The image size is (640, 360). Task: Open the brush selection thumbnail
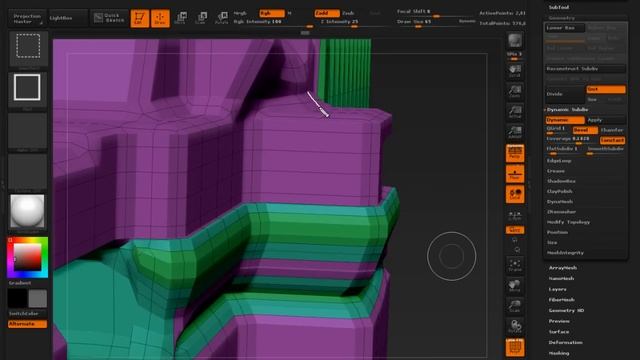28,49
